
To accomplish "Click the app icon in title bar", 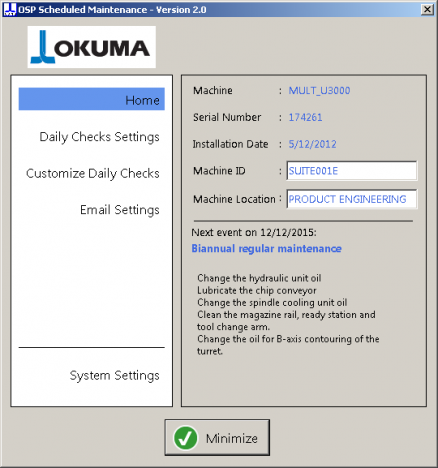I will click(10, 9).
